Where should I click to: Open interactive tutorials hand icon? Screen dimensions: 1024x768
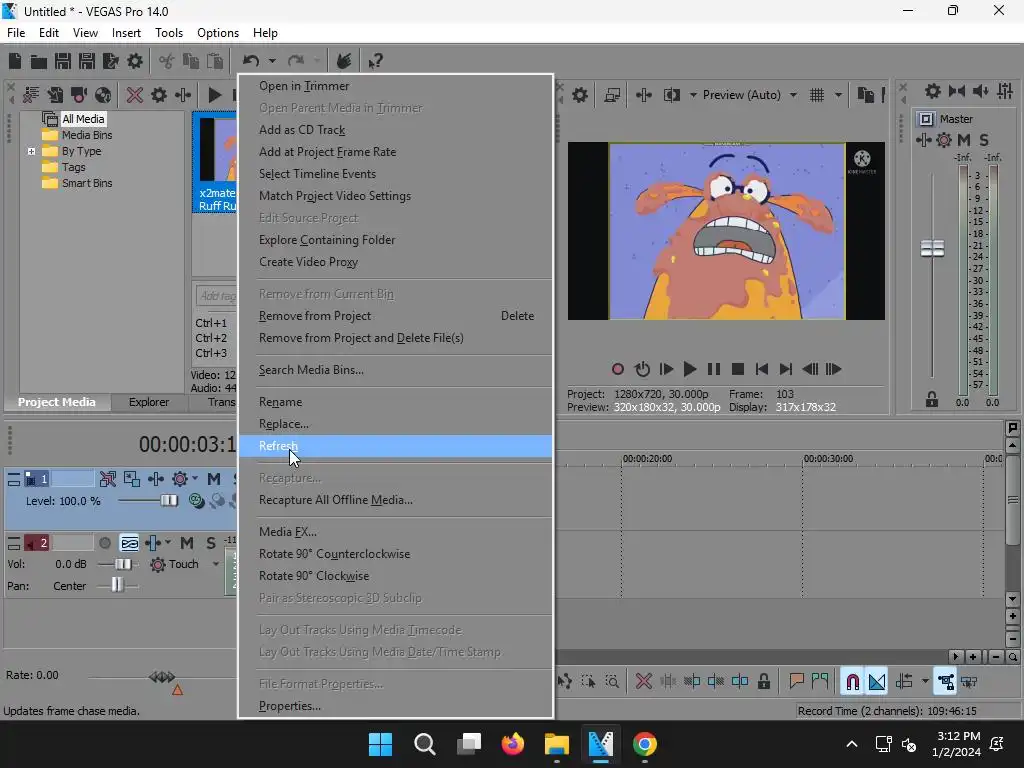click(x=344, y=61)
